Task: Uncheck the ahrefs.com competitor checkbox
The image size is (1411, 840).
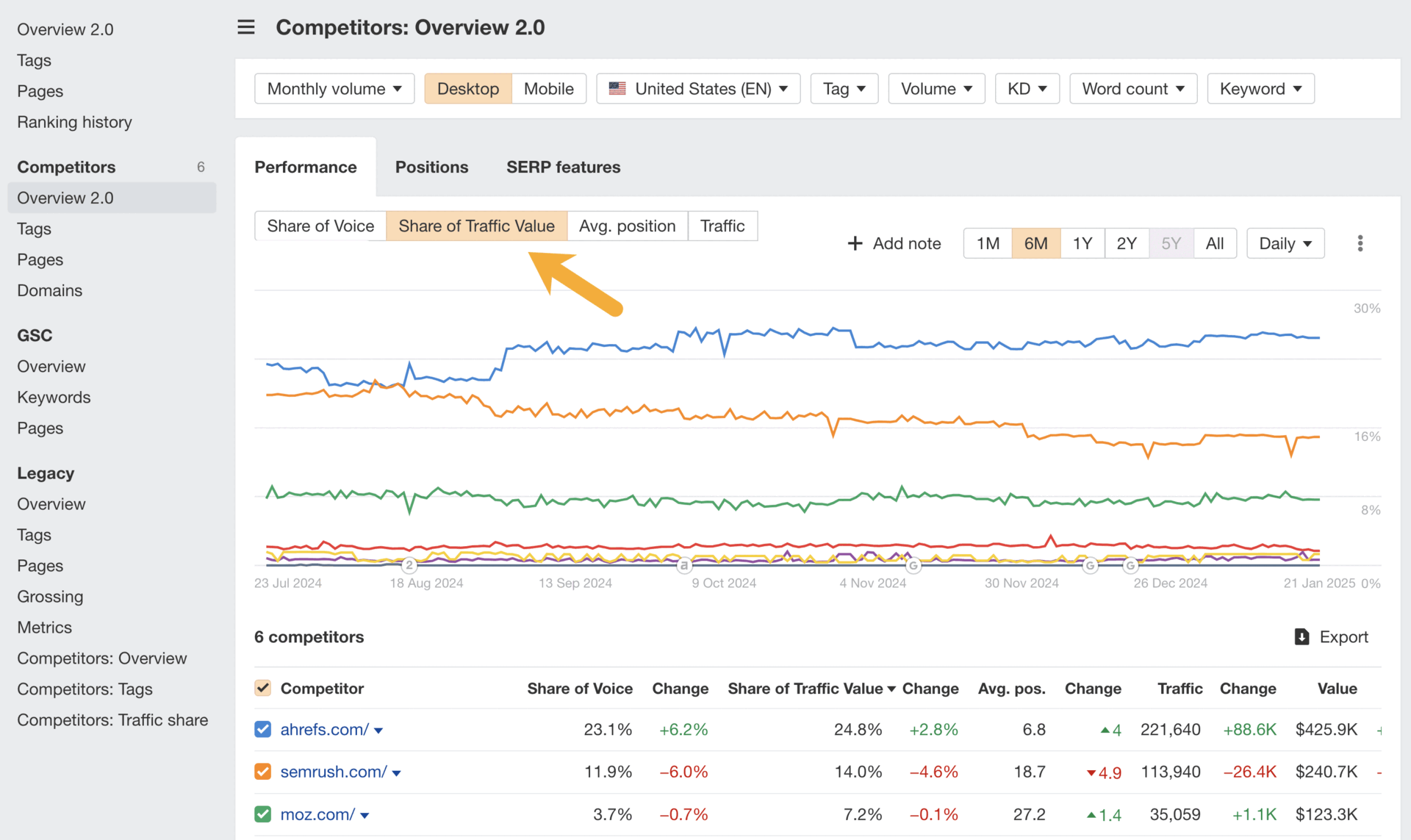Action: (x=262, y=729)
